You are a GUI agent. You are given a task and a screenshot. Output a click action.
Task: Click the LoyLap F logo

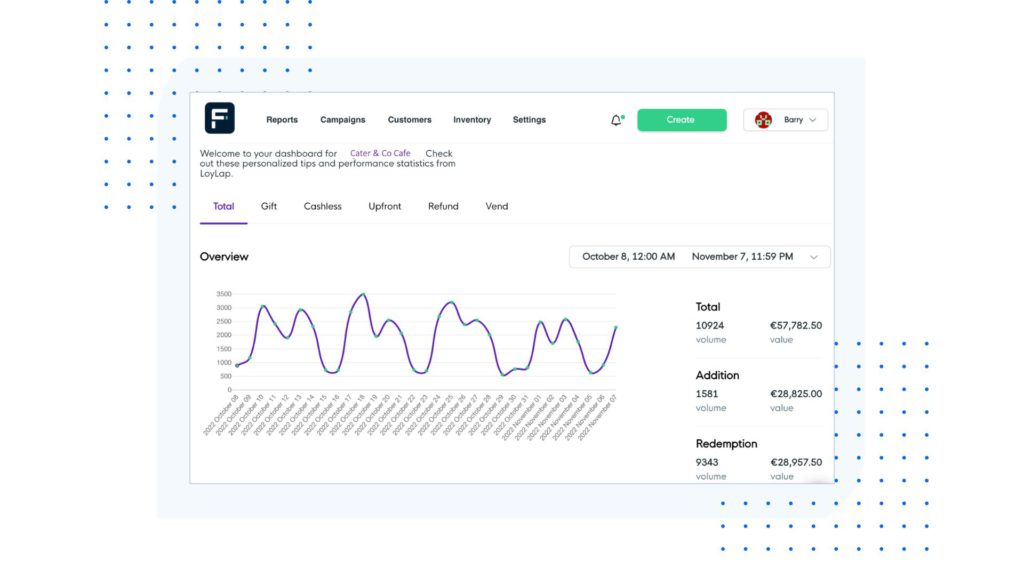coord(221,118)
